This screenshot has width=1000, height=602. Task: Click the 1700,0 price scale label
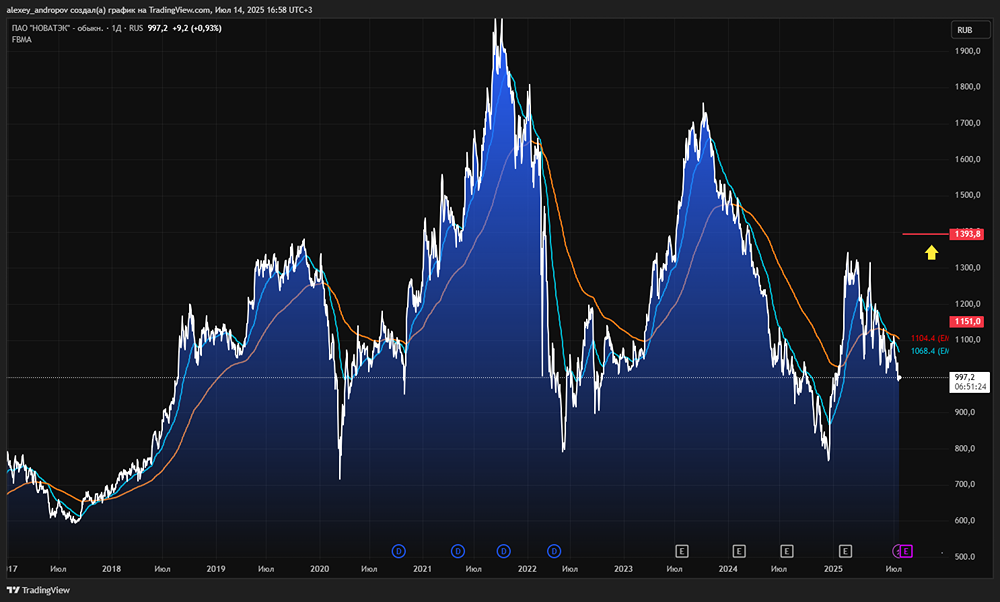click(967, 123)
